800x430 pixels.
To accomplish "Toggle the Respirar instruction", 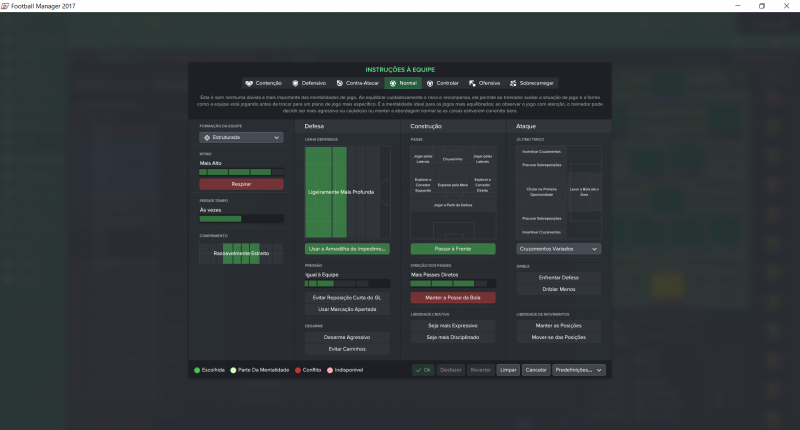I will [241, 185].
